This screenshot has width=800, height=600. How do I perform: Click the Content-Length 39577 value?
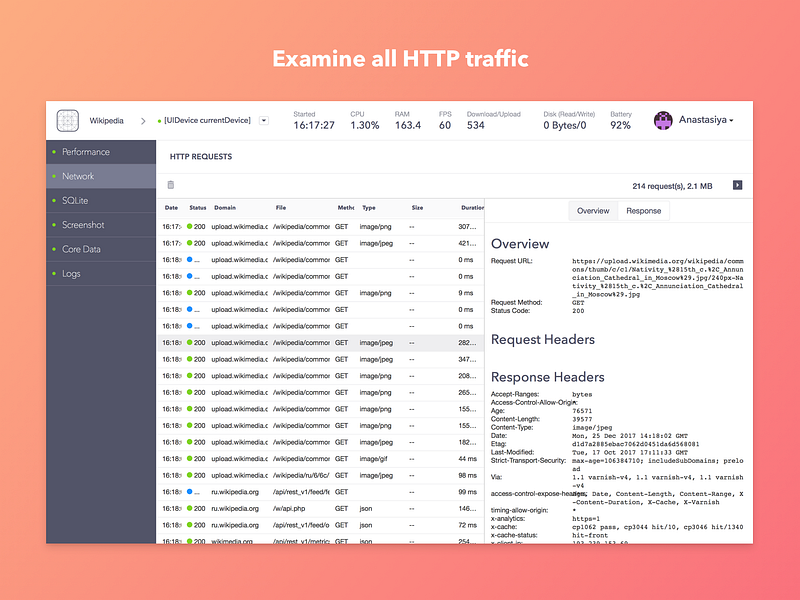point(582,419)
